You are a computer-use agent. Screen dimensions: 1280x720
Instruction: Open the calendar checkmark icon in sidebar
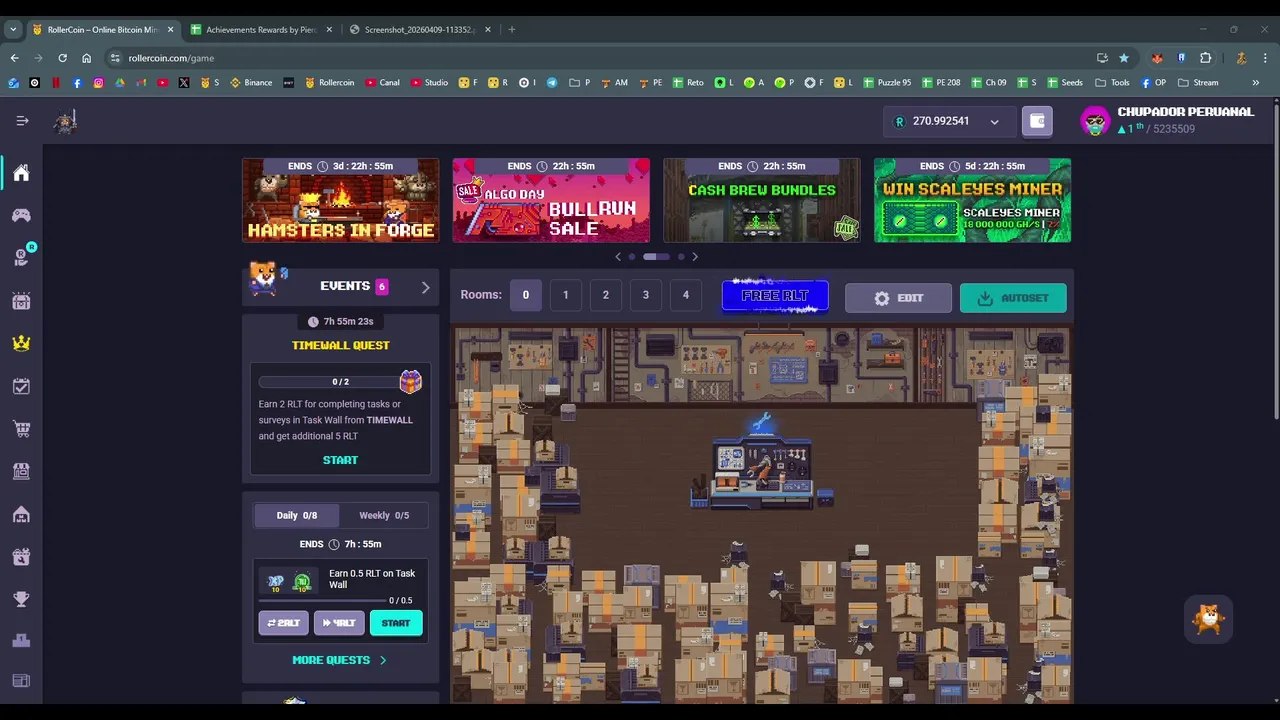pos(21,386)
